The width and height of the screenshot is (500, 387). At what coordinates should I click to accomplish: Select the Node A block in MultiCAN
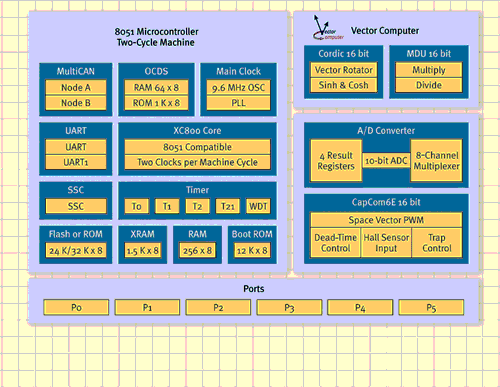(x=76, y=87)
